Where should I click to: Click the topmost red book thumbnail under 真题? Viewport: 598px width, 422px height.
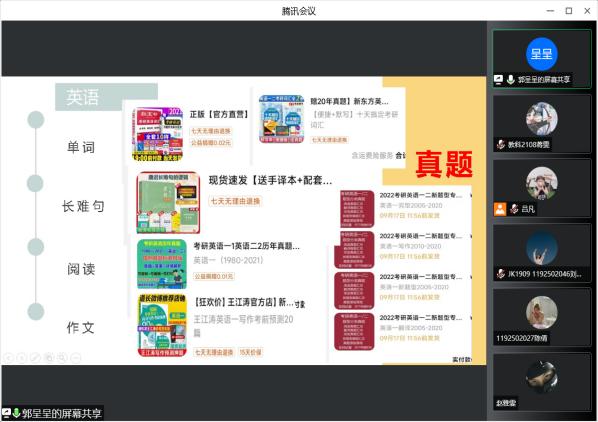pos(357,209)
